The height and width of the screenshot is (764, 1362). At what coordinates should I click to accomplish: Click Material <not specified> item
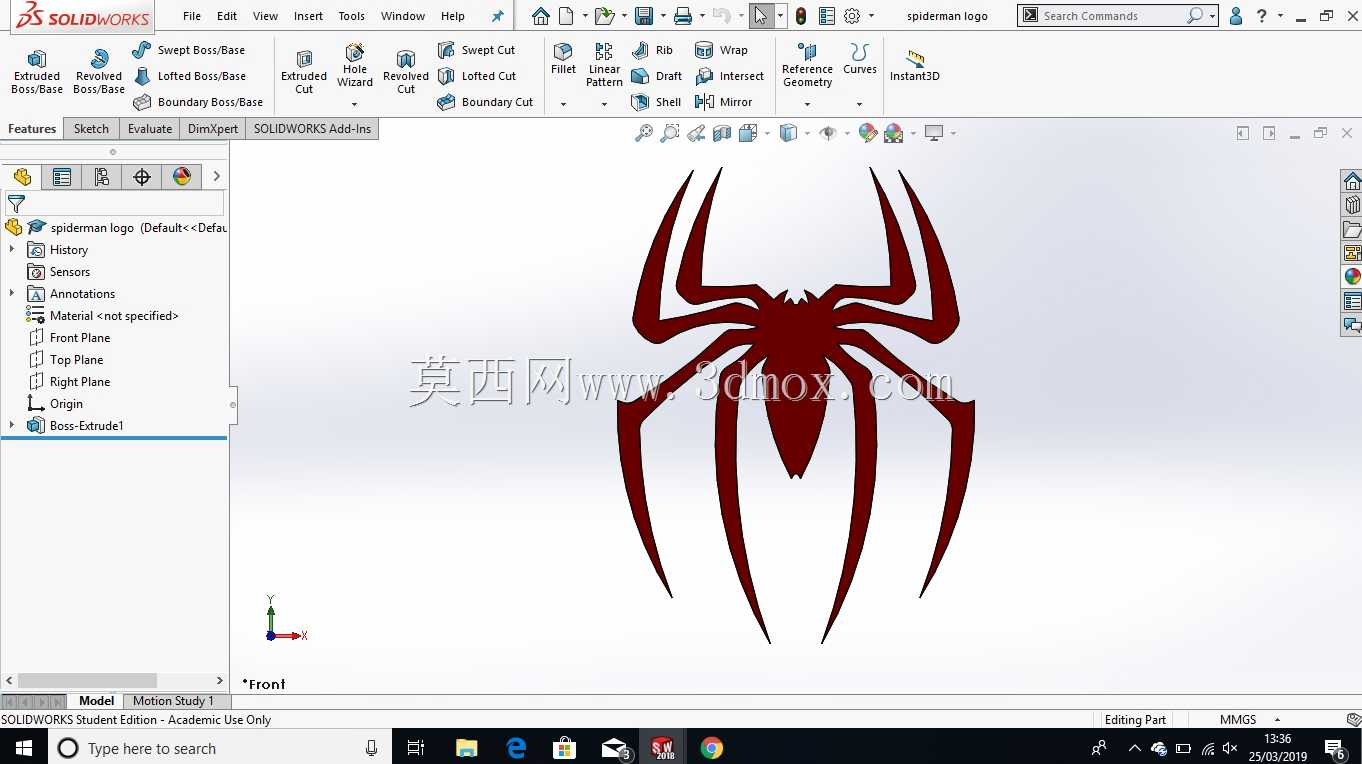click(x=114, y=316)
